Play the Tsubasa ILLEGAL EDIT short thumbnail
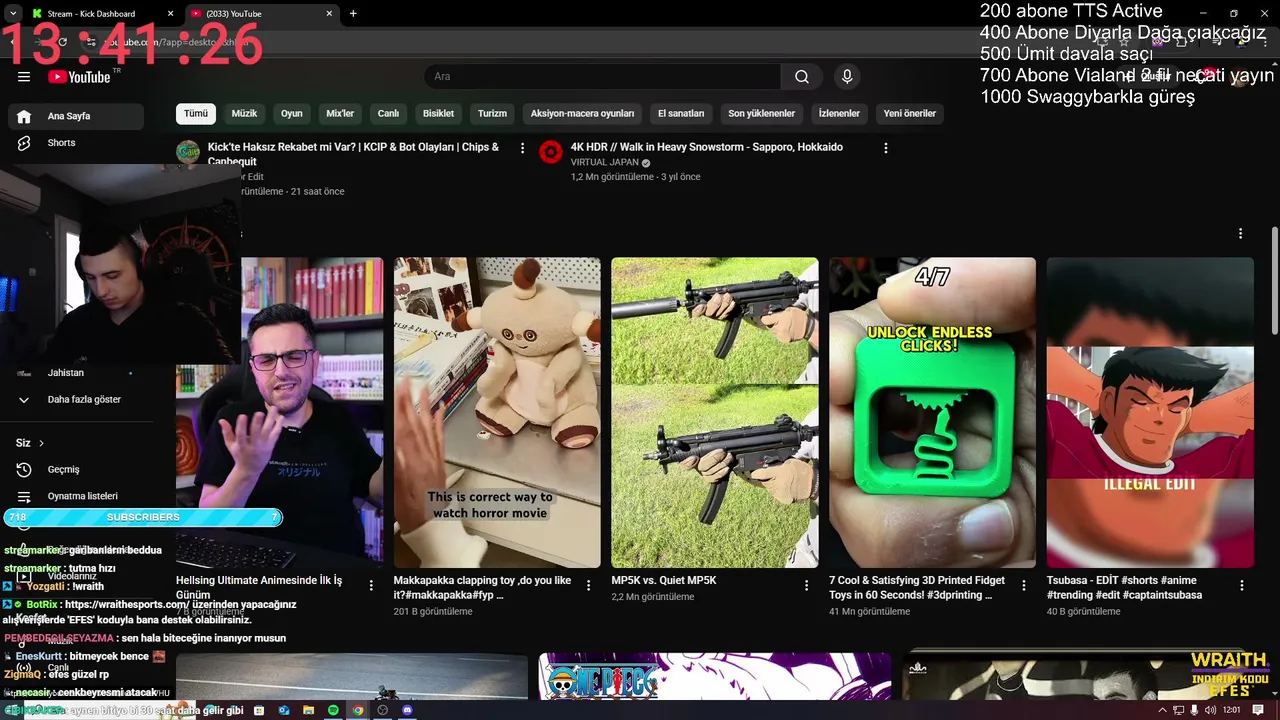Screen dimensions: 1280x720 pos(1150,412)
